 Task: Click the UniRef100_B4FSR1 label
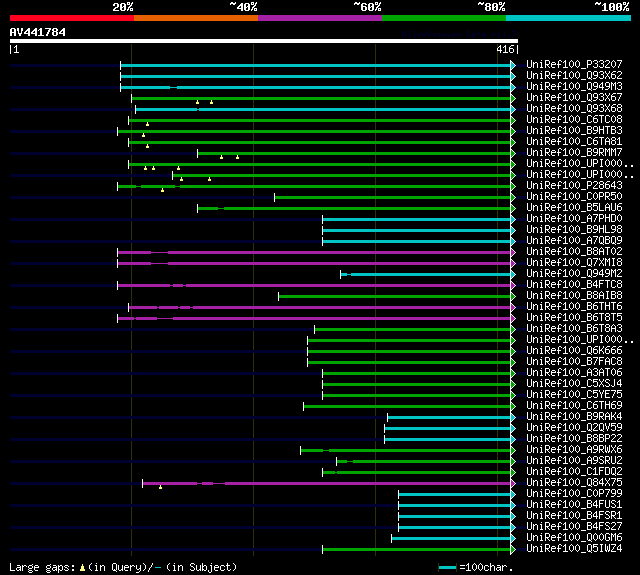coord(574,516)
